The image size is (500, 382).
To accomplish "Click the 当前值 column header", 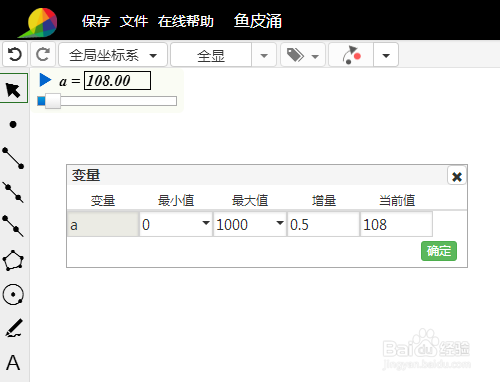I will click(x=397, y=201).
